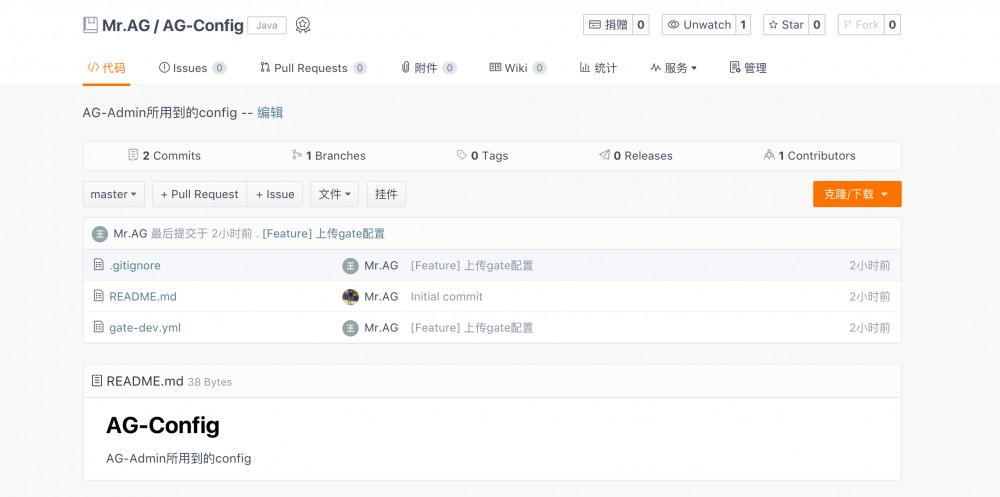The image size is (1000, 497).
Task: Click the file icon beside gate-dev.yml
Action: [x=98, y=327]
